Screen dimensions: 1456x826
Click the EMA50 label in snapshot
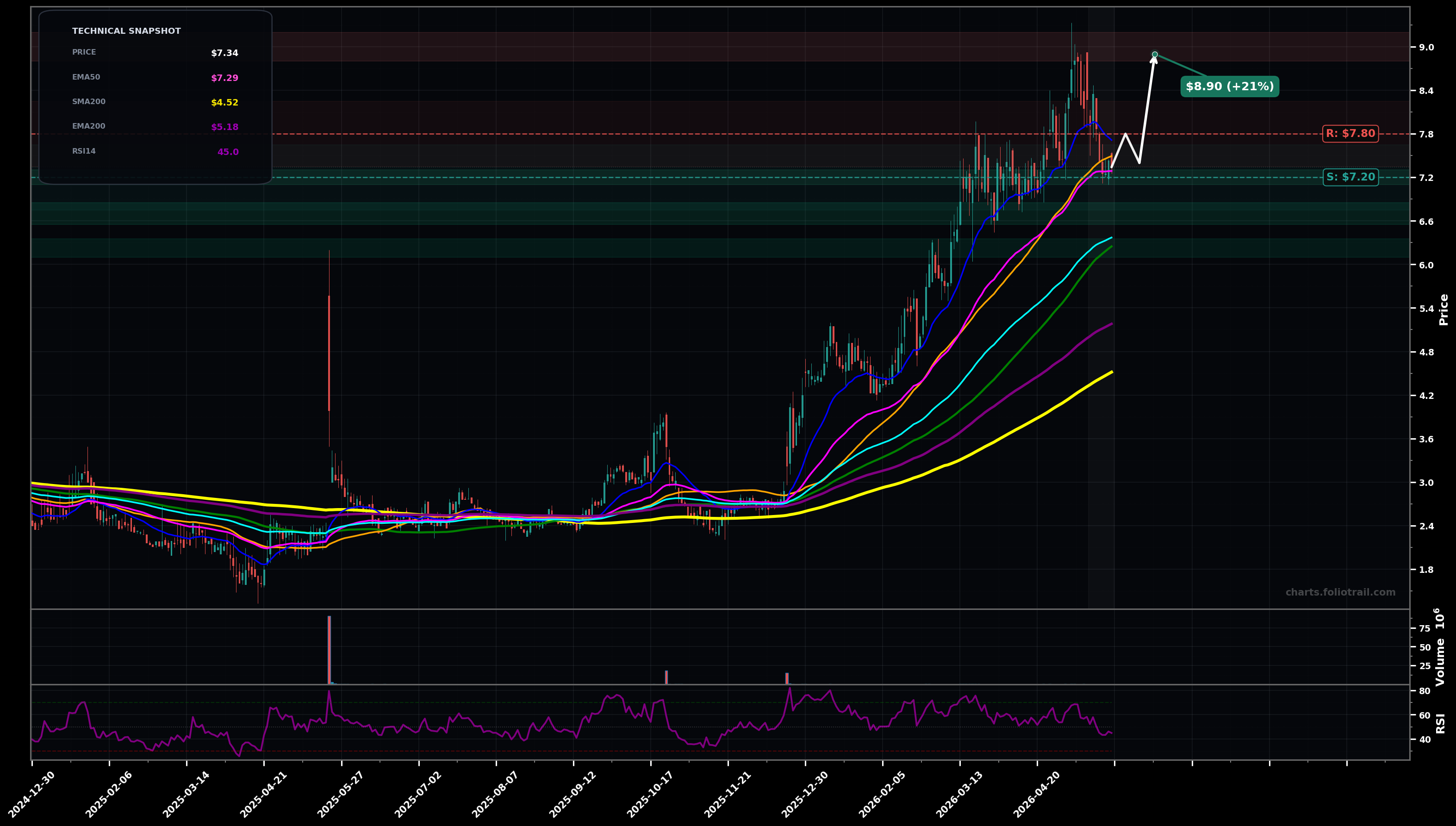click(86, 77)
